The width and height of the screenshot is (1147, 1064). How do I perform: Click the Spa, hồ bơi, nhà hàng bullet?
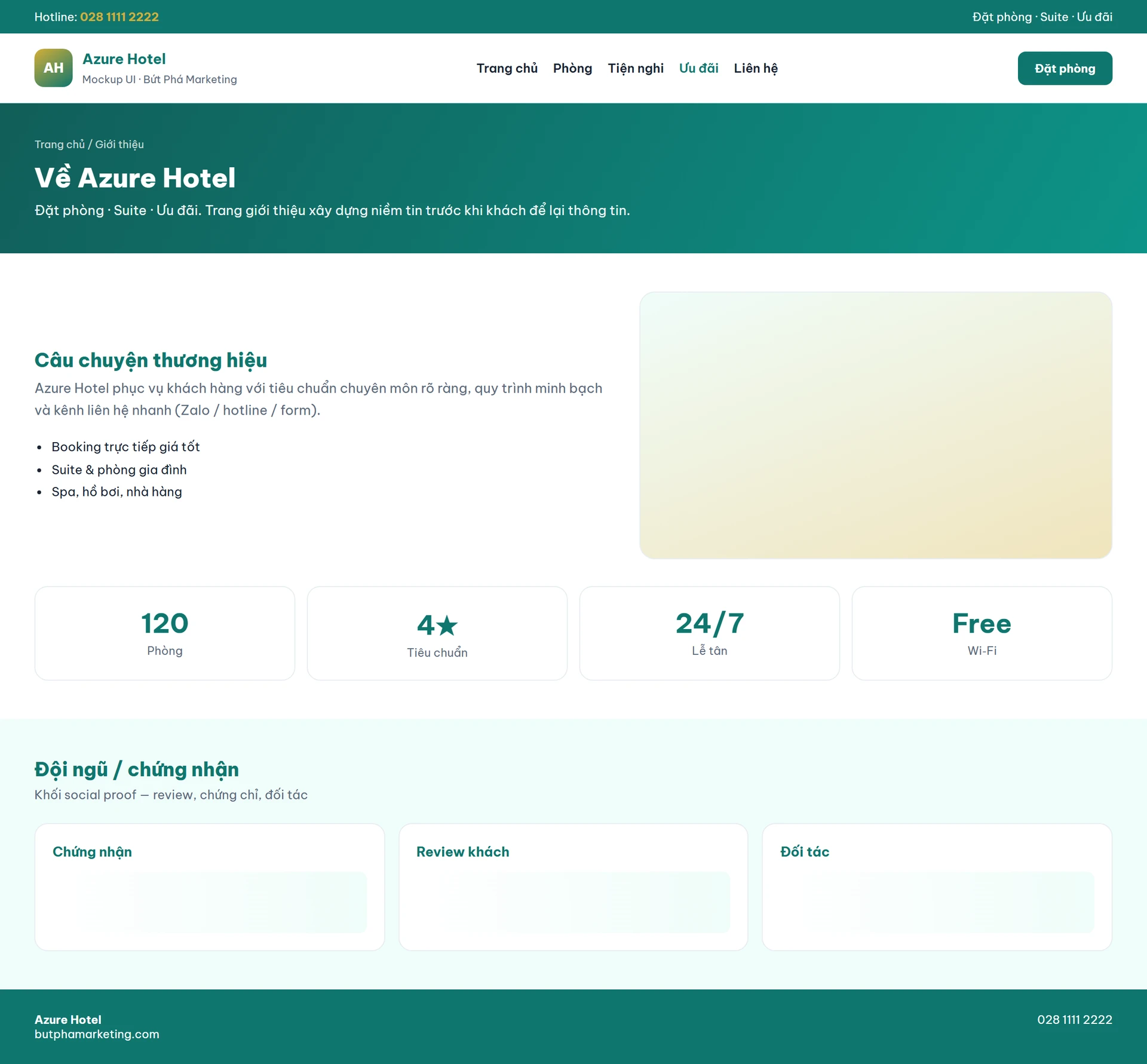(x=116, y=492)
